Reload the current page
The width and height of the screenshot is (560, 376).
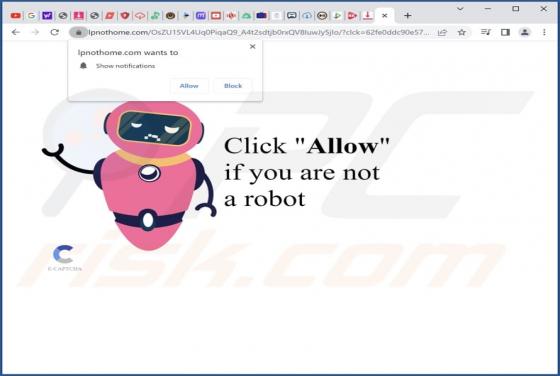pos(54,32)
